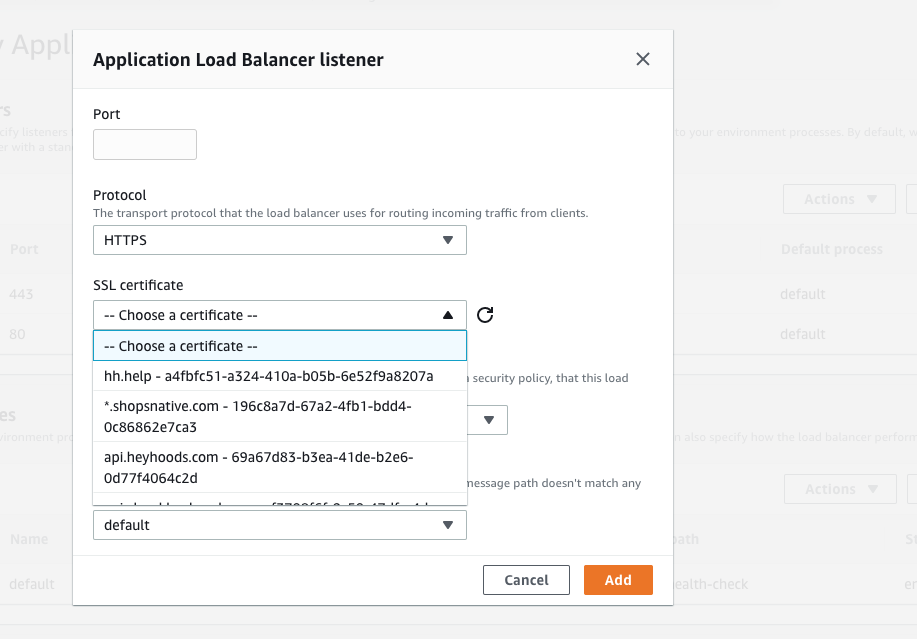Click the Port input field
This screenshot has width=917, height=639.
click(145, 145)
